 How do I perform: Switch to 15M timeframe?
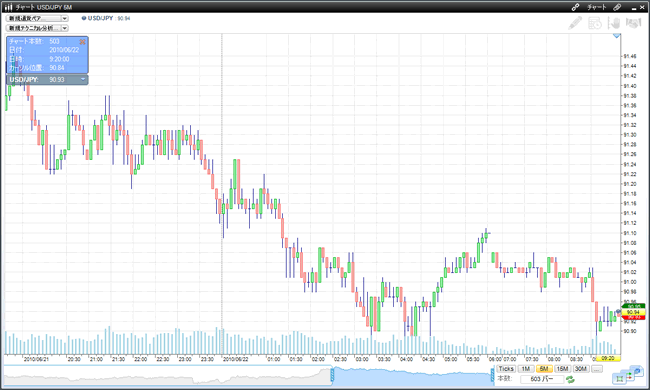(x=562, y=369)
